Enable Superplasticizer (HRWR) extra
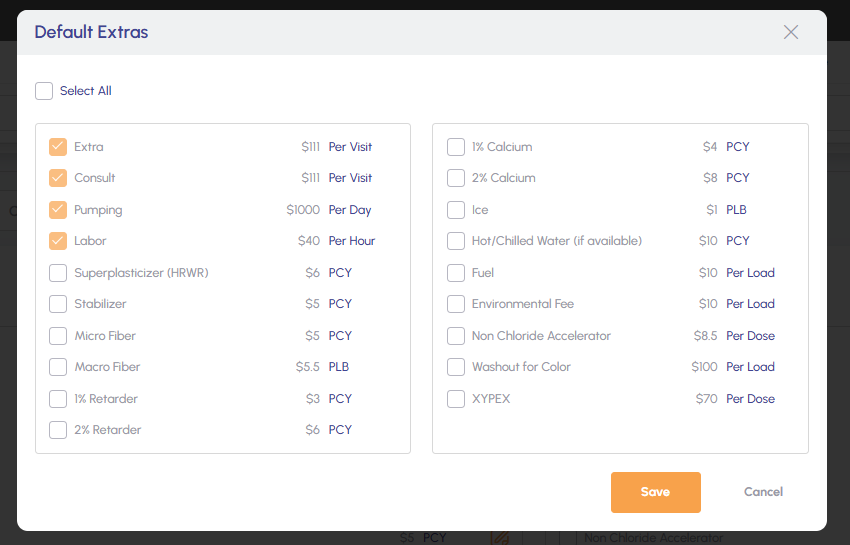This screenshot has height=545, width=850. click(x=58, y=273)
